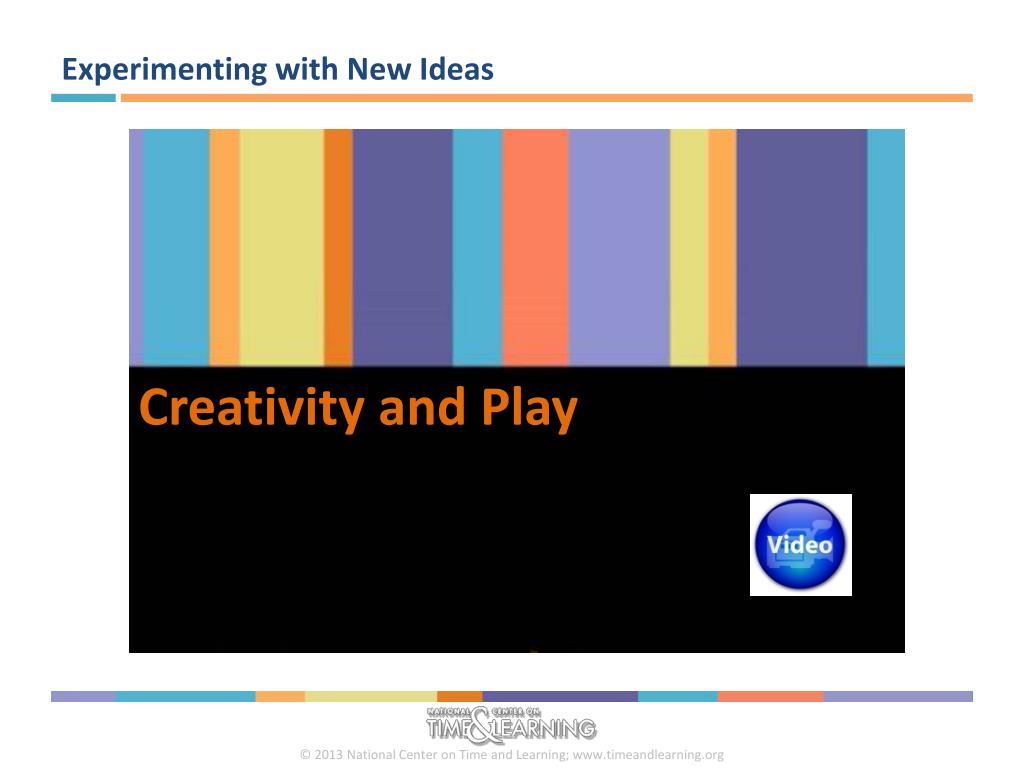1024x768 pixels.
Task: Click the blue Video button icon
Action: click(x=801, y=545)
